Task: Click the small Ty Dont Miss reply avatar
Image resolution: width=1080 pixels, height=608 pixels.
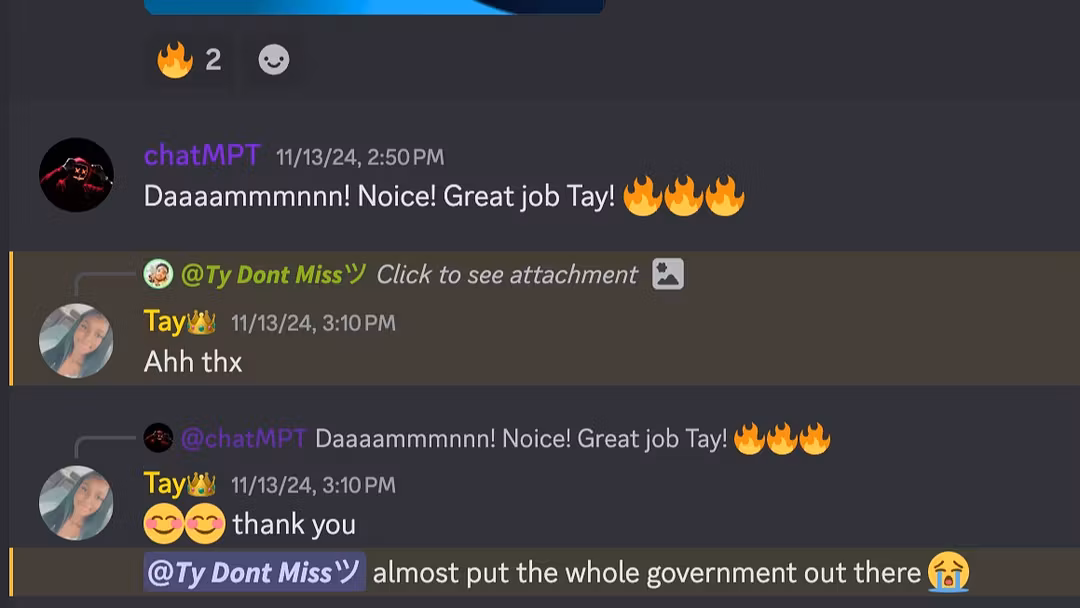Action: tap(158, 274)
